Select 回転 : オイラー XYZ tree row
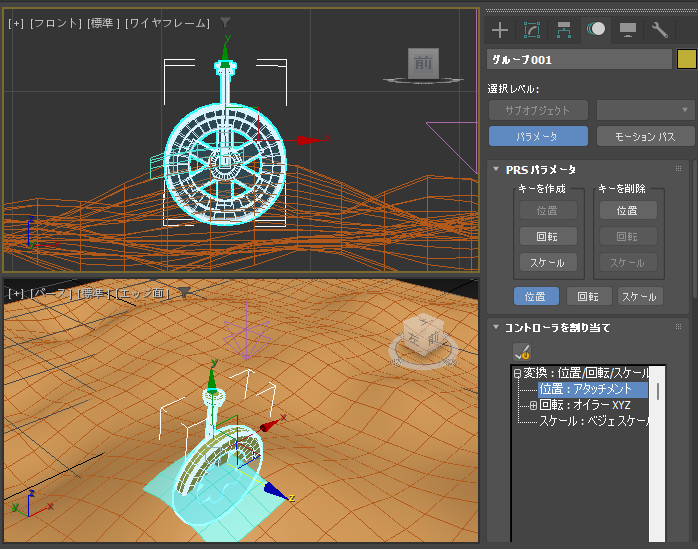 585,405
